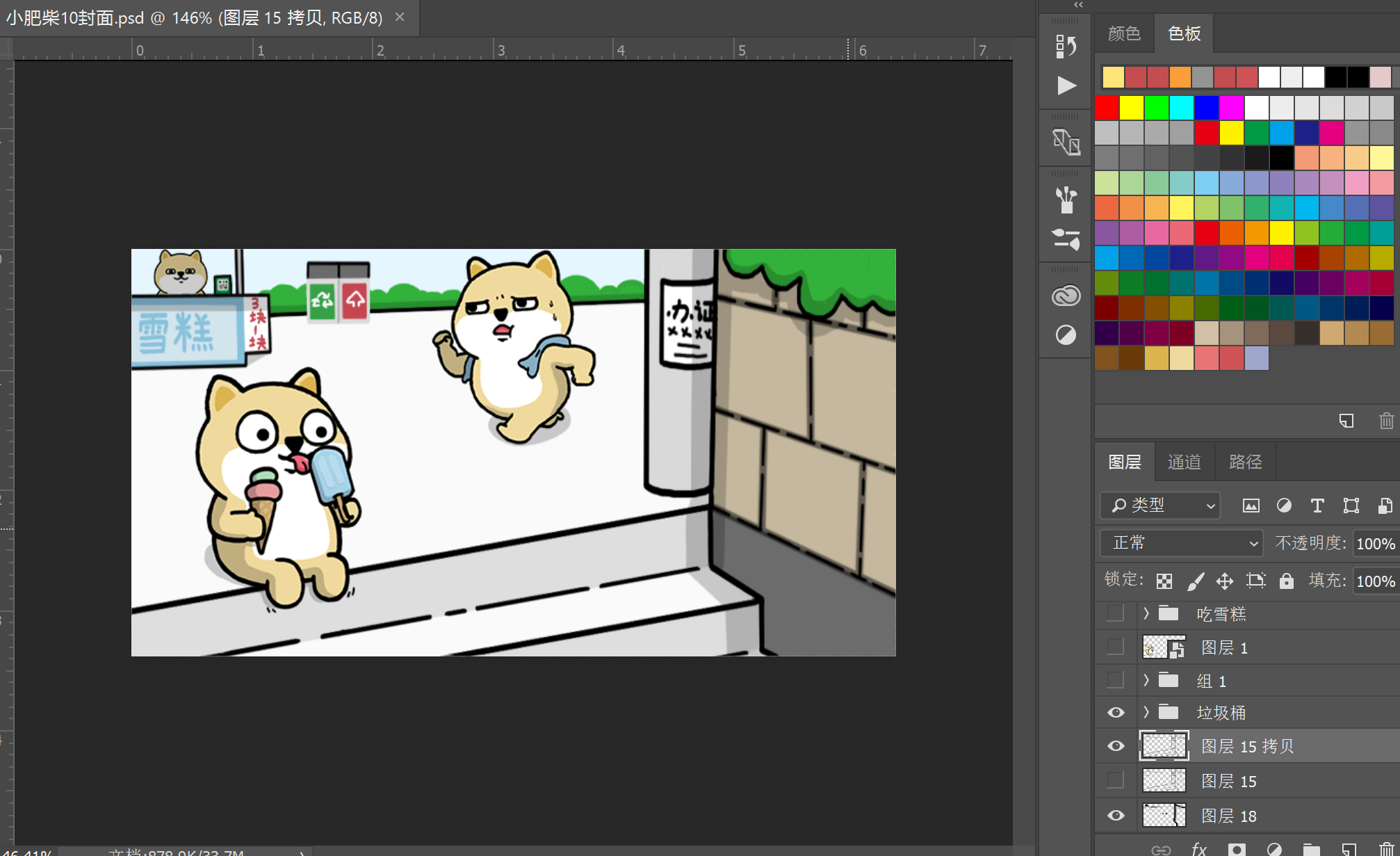Viewport: 1400px width, 856px height.
Task: Delete swatch with the trash icon
Action: 1386,421
